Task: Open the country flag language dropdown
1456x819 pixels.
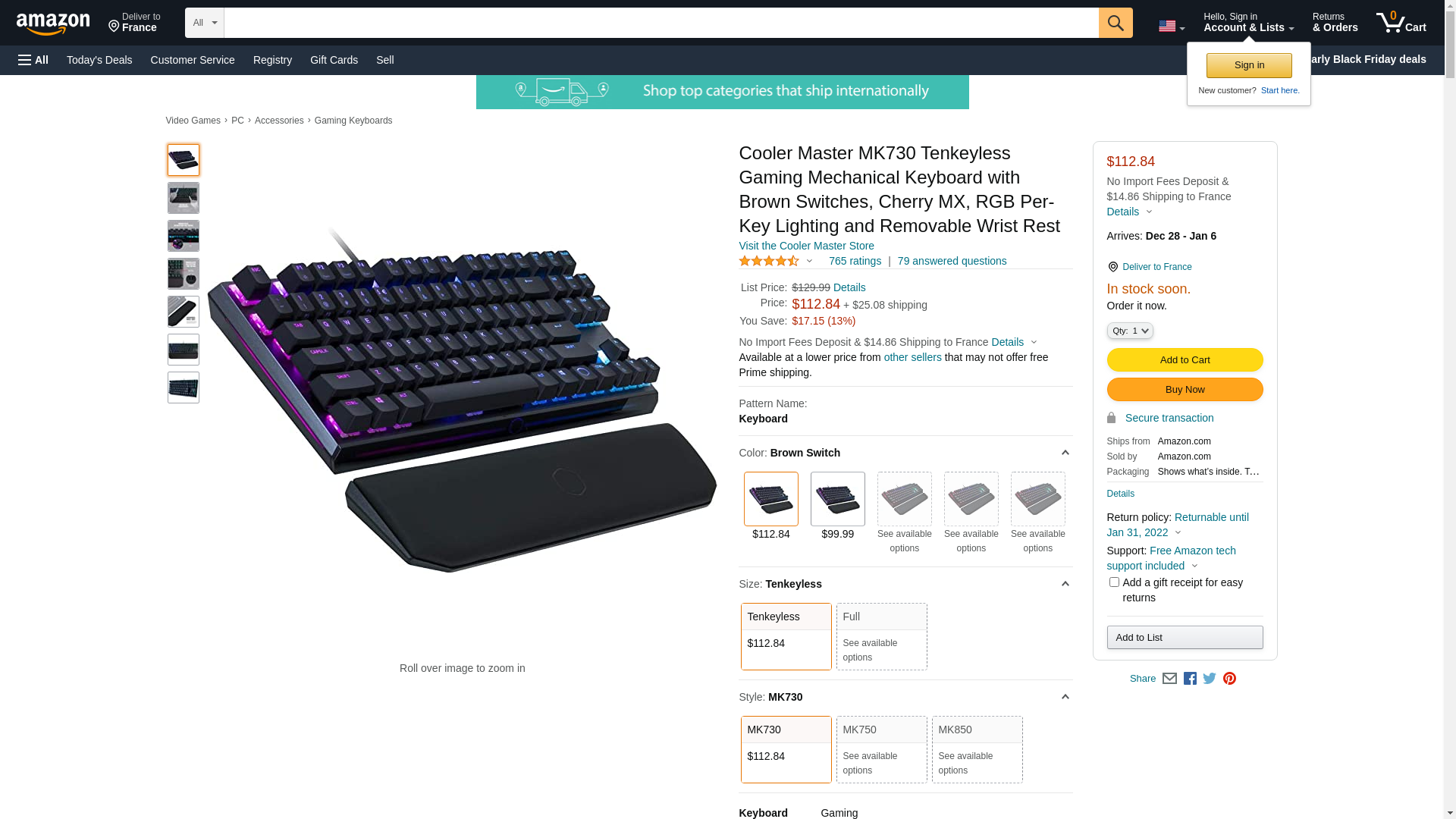Action: (x=1172, y=26)
